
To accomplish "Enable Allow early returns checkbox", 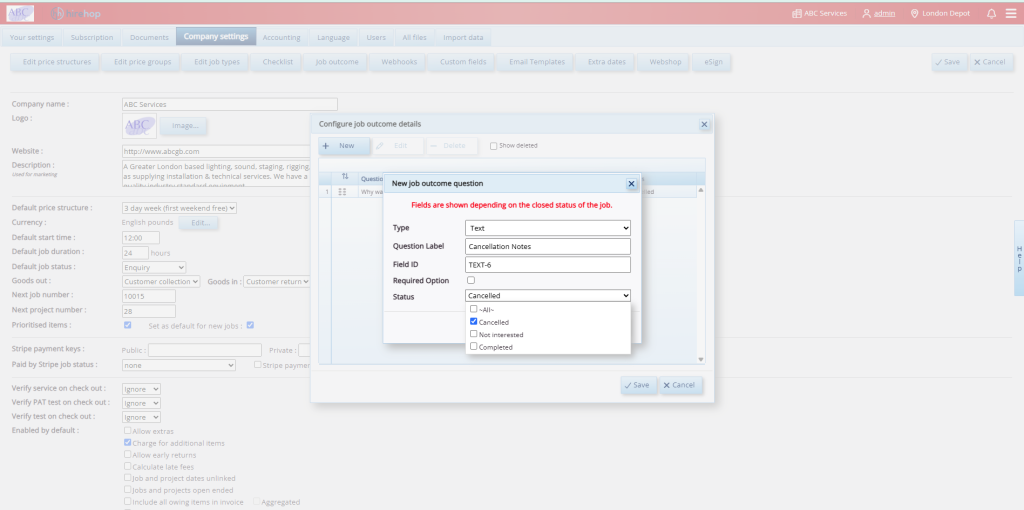I will (x=127, y=454).
